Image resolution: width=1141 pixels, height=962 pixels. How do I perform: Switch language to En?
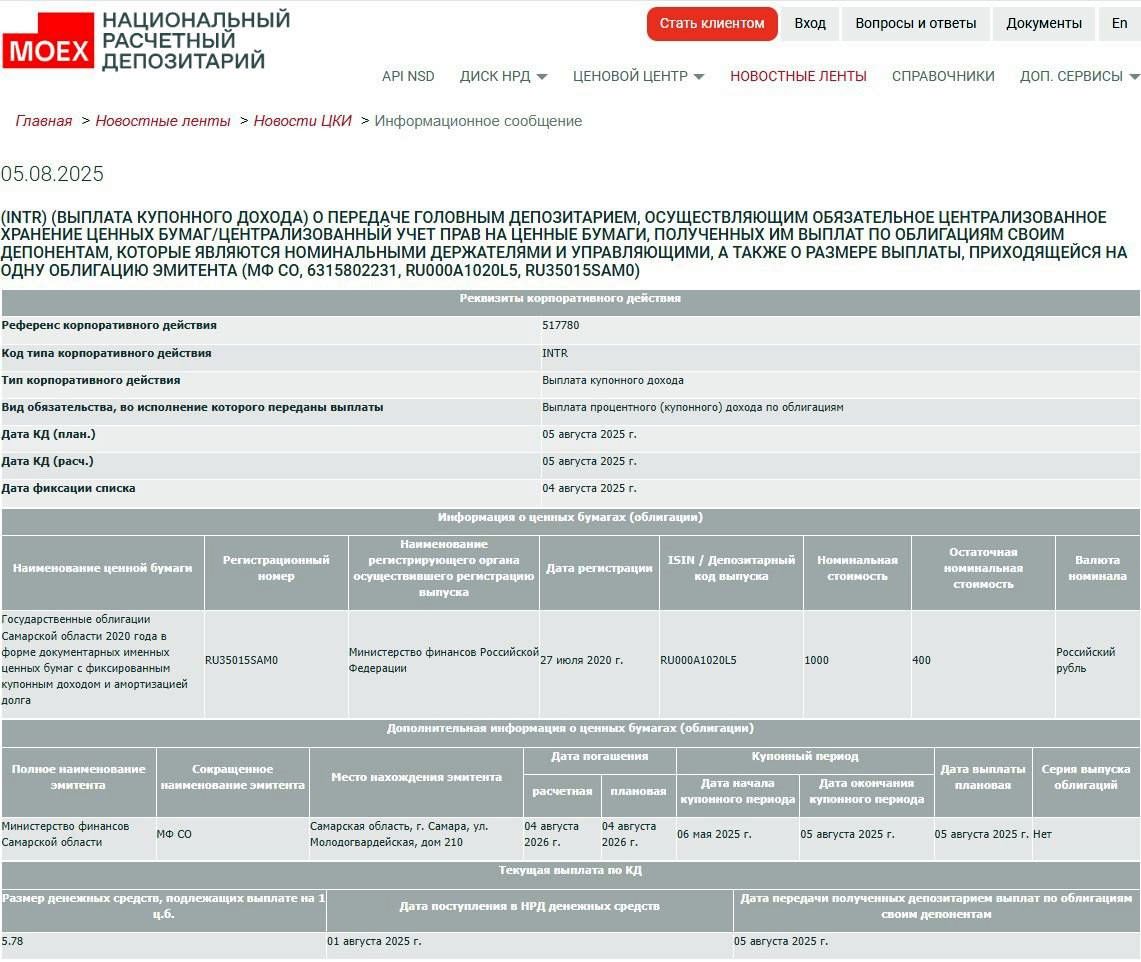pyautogui.click(x=1119, y=23)
